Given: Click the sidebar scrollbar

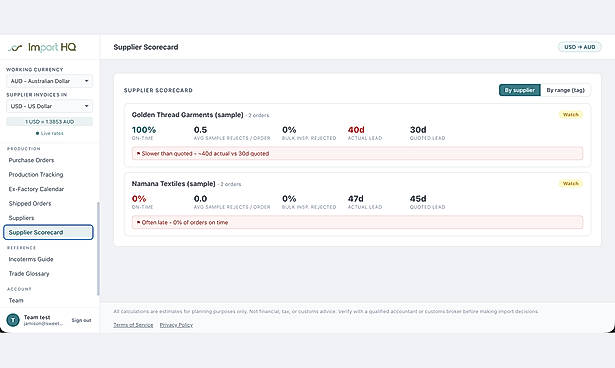Looking at the screenshot, I should 98,248.
